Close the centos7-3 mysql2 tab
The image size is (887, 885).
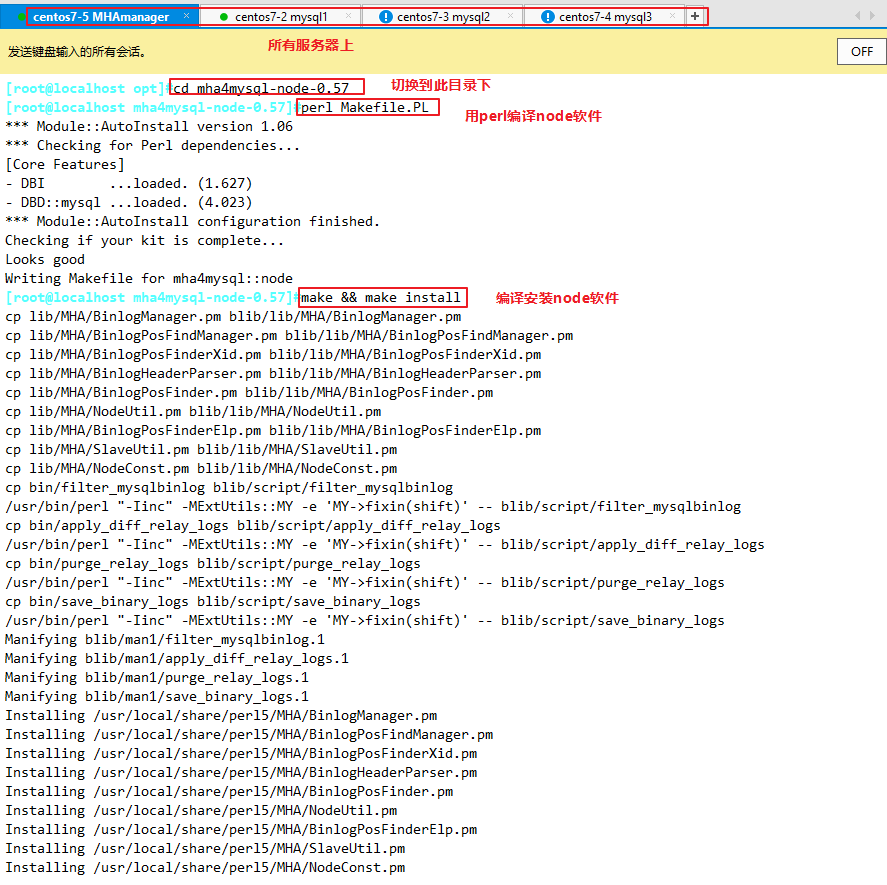coord(510,16)
